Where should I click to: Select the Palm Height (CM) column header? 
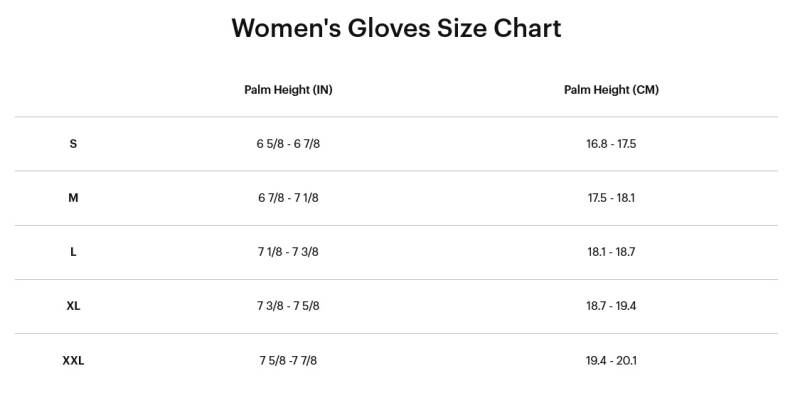click(x=611, y=90)
